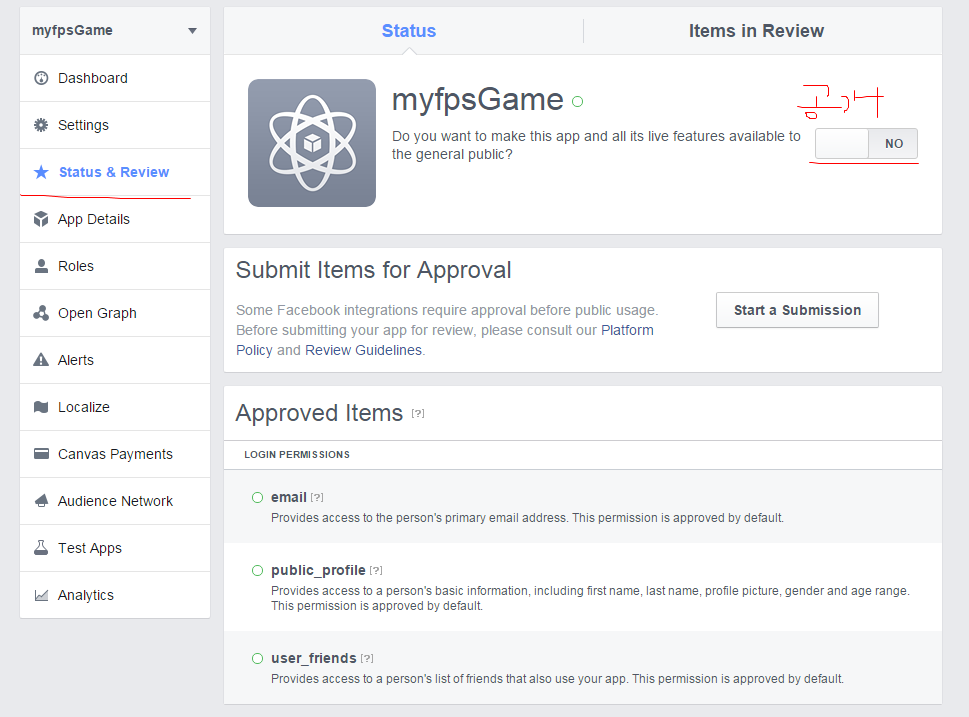The width and height of the screenshot is (969, 717).
Task: Open the Review Guidelines link
Action: [x=363, y=350]
